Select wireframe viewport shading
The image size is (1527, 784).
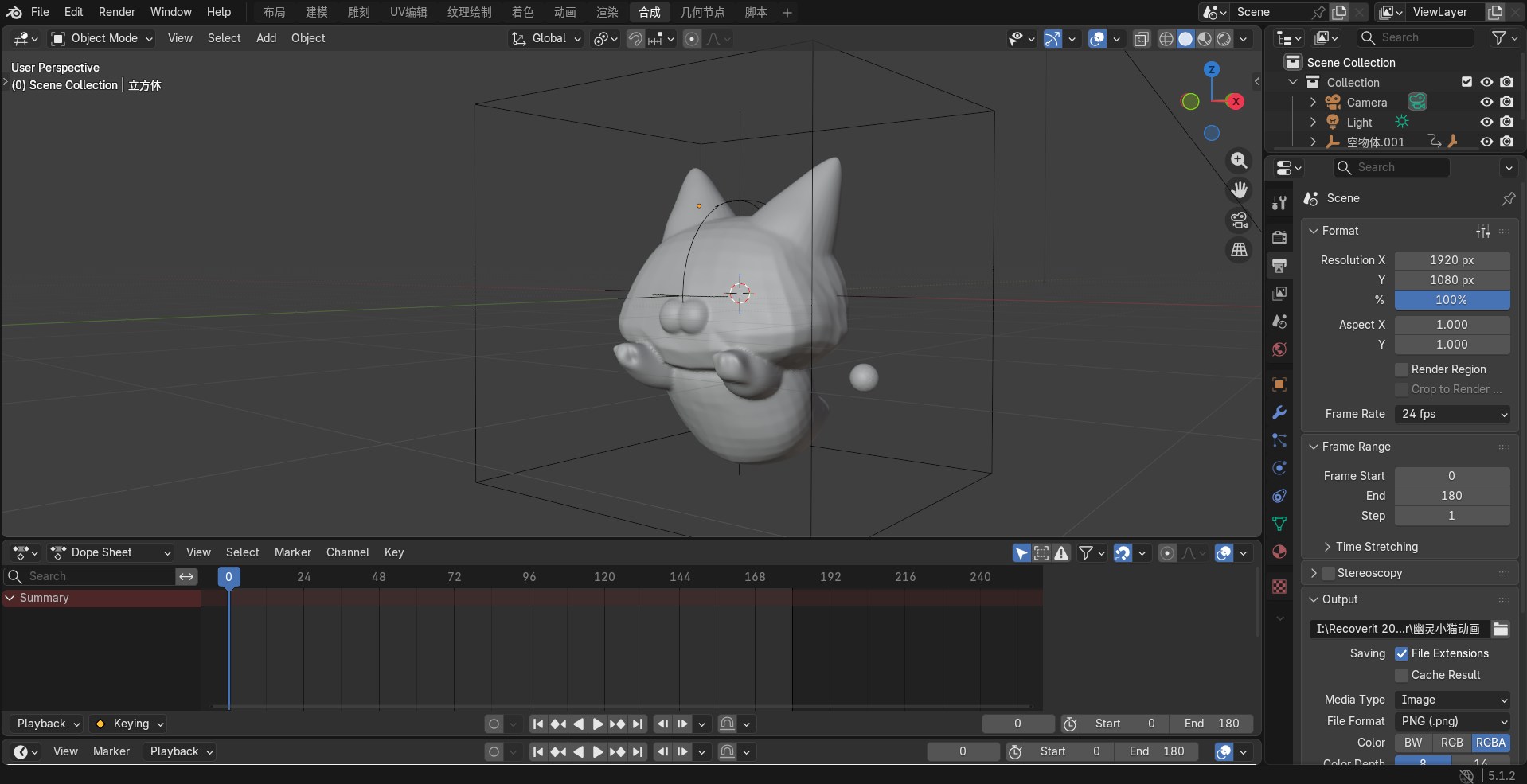(x=1166, y=38)
